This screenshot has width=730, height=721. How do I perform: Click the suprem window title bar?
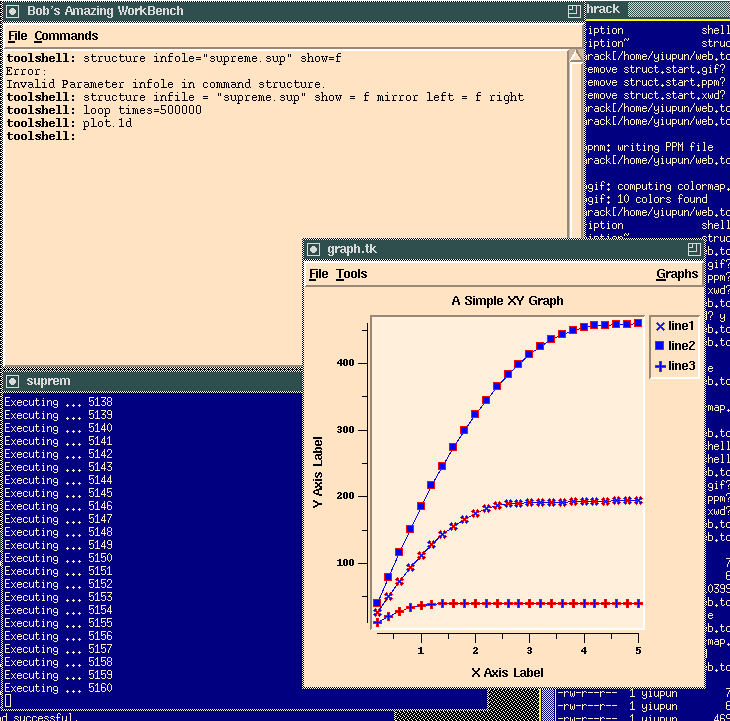point(150,381)
